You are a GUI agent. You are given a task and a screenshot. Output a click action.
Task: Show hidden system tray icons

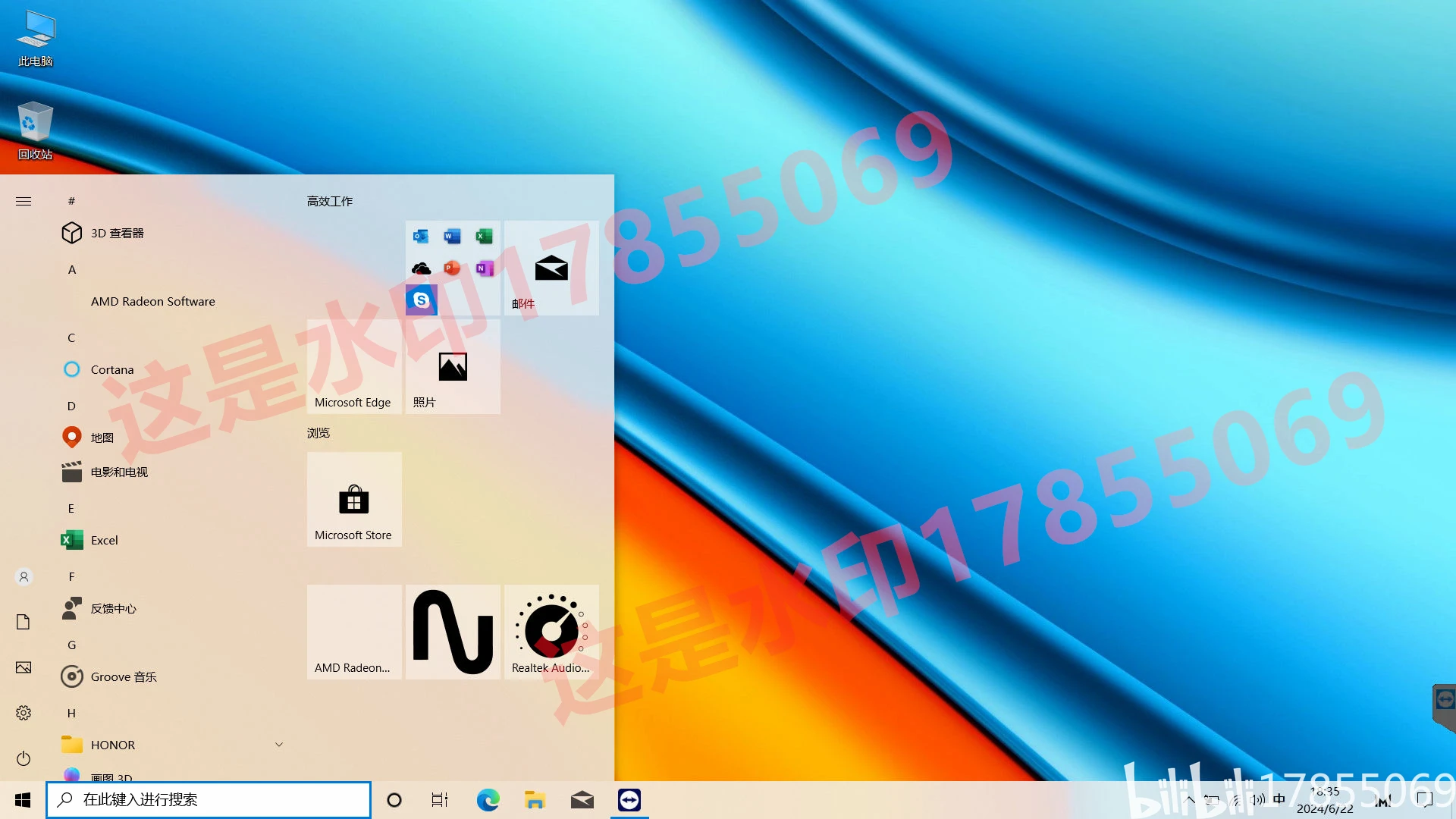pyautogui.click(x=1191, y=800)
